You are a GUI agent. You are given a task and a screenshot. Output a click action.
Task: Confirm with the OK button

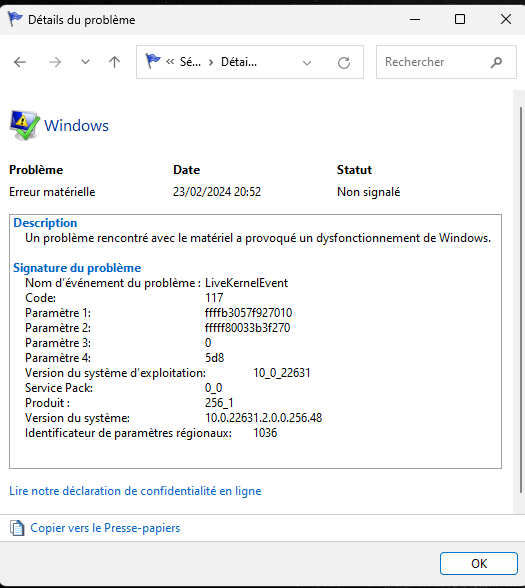click(479, 563)
